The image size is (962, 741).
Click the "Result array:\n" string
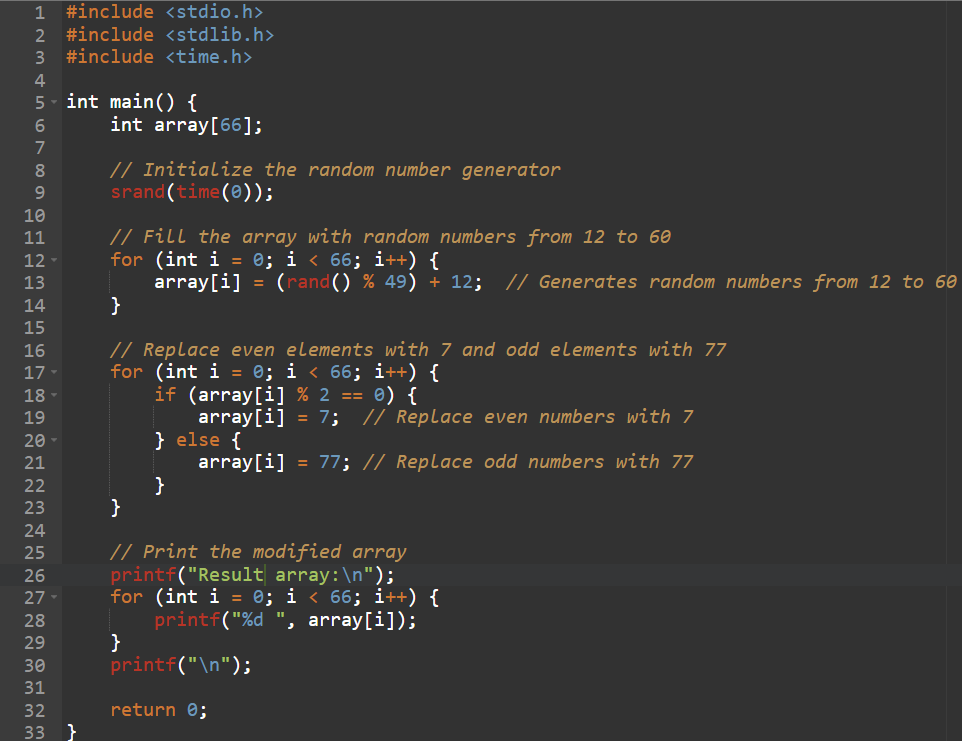[280, 575]
